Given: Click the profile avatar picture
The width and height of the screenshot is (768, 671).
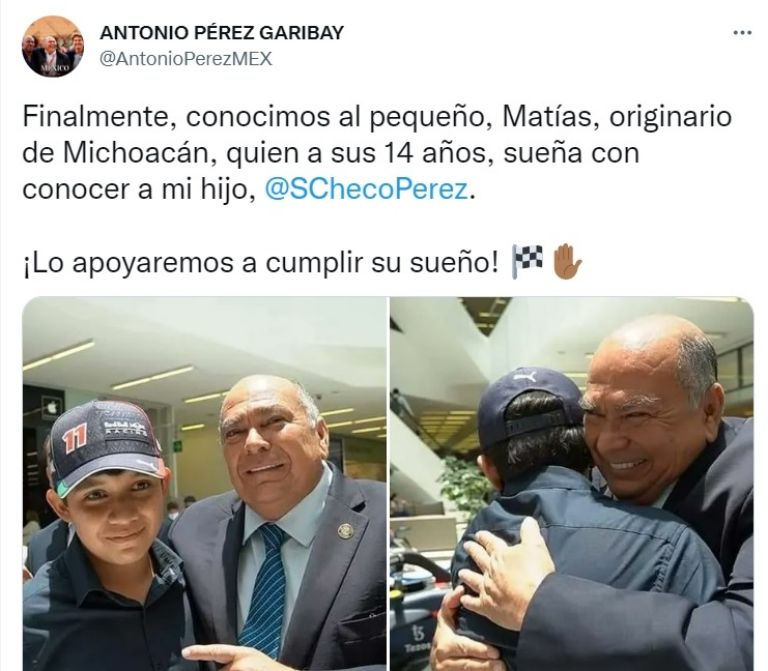Looking at the screenshot, I should click(x=52, y=46).
